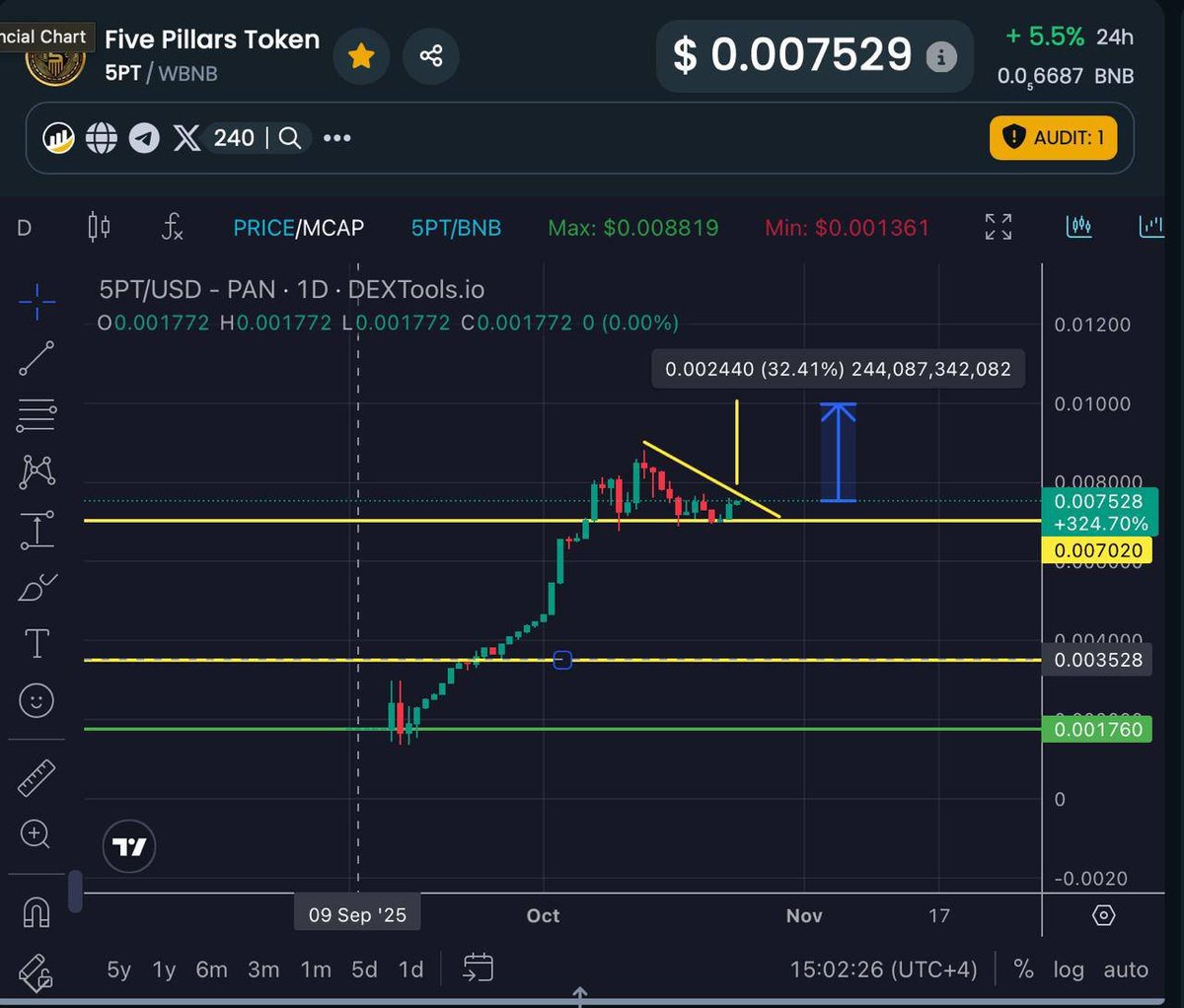Open the indicators fx menu
This screenshot has width=1184, height=1008.
click(x=173, y=228)
